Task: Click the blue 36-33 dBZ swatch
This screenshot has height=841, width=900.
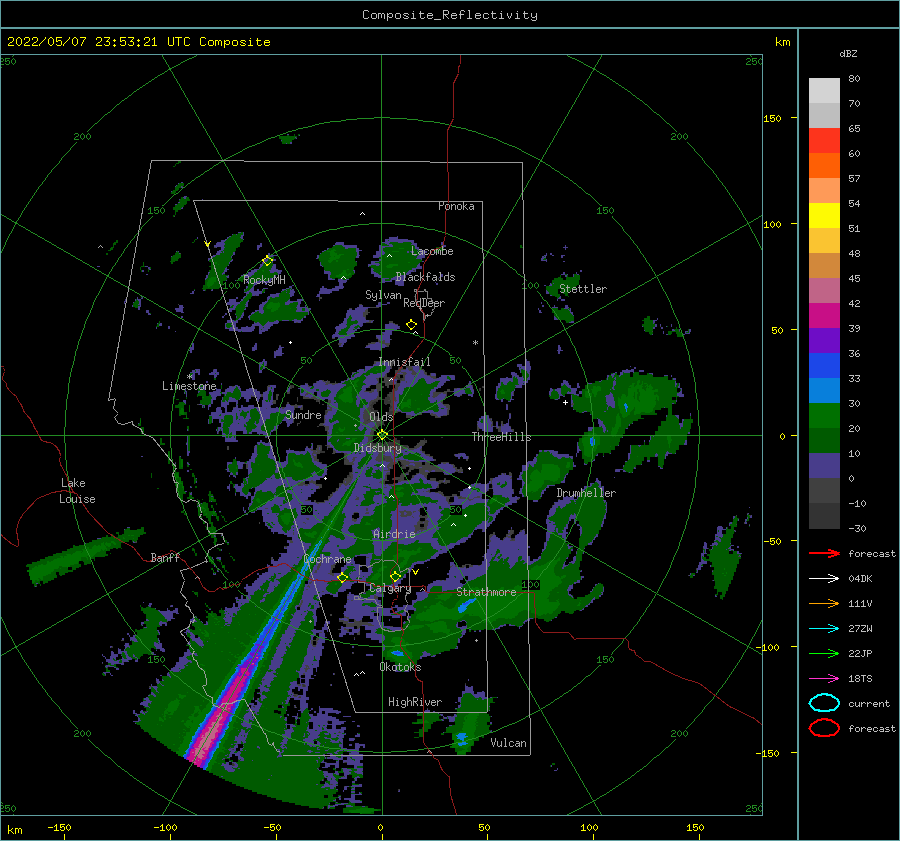Action: [824, 365]
